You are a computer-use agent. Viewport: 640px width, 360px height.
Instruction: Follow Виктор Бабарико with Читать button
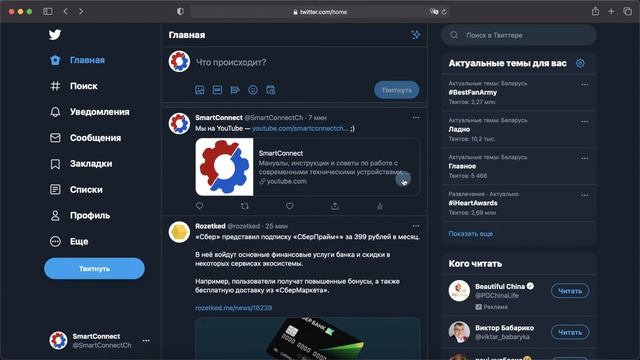tap(570, 332)
